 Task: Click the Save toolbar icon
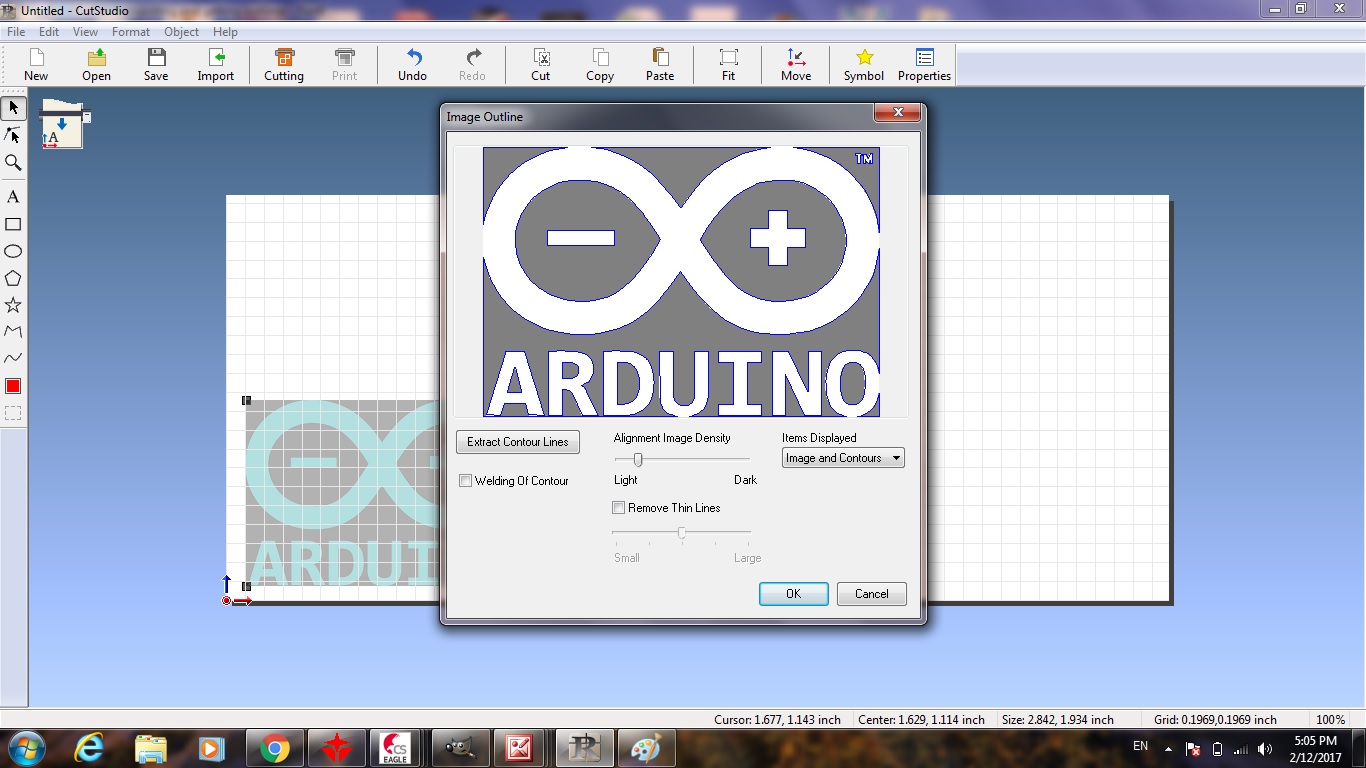coord(156,65)
